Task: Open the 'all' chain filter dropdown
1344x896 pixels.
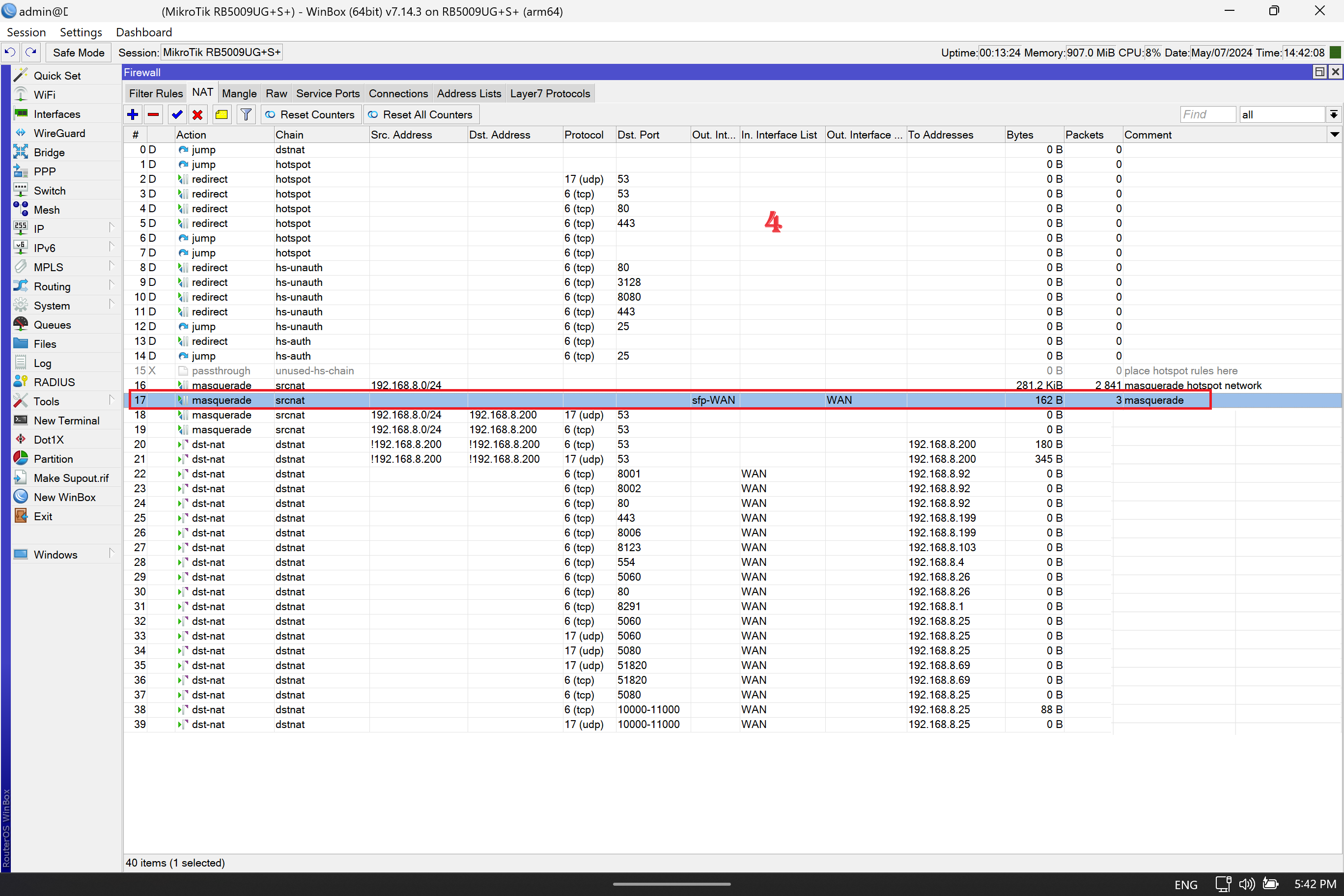Action: pos(1333,114)
